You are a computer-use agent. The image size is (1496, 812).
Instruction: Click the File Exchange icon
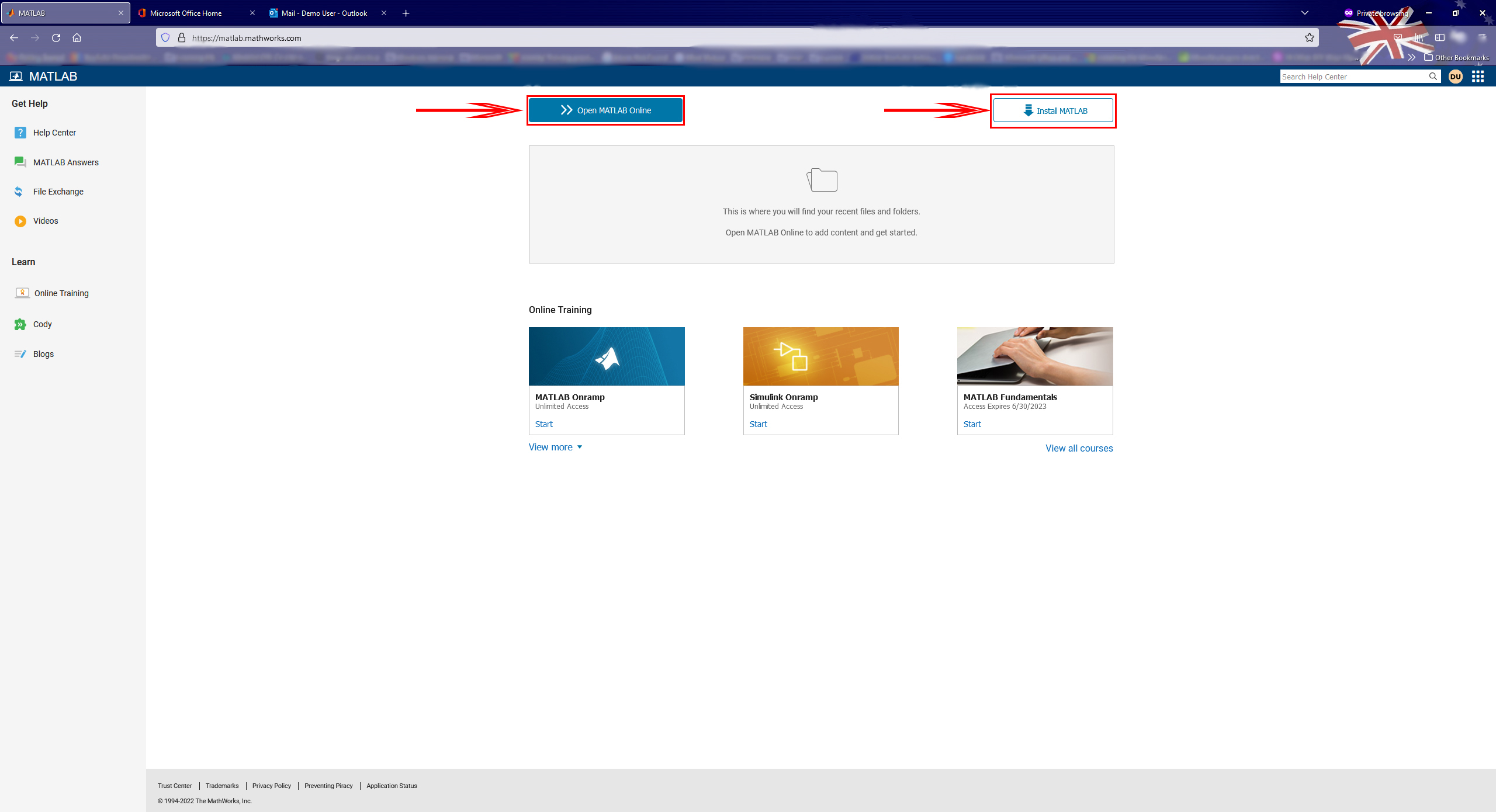(x=19, y=192)
